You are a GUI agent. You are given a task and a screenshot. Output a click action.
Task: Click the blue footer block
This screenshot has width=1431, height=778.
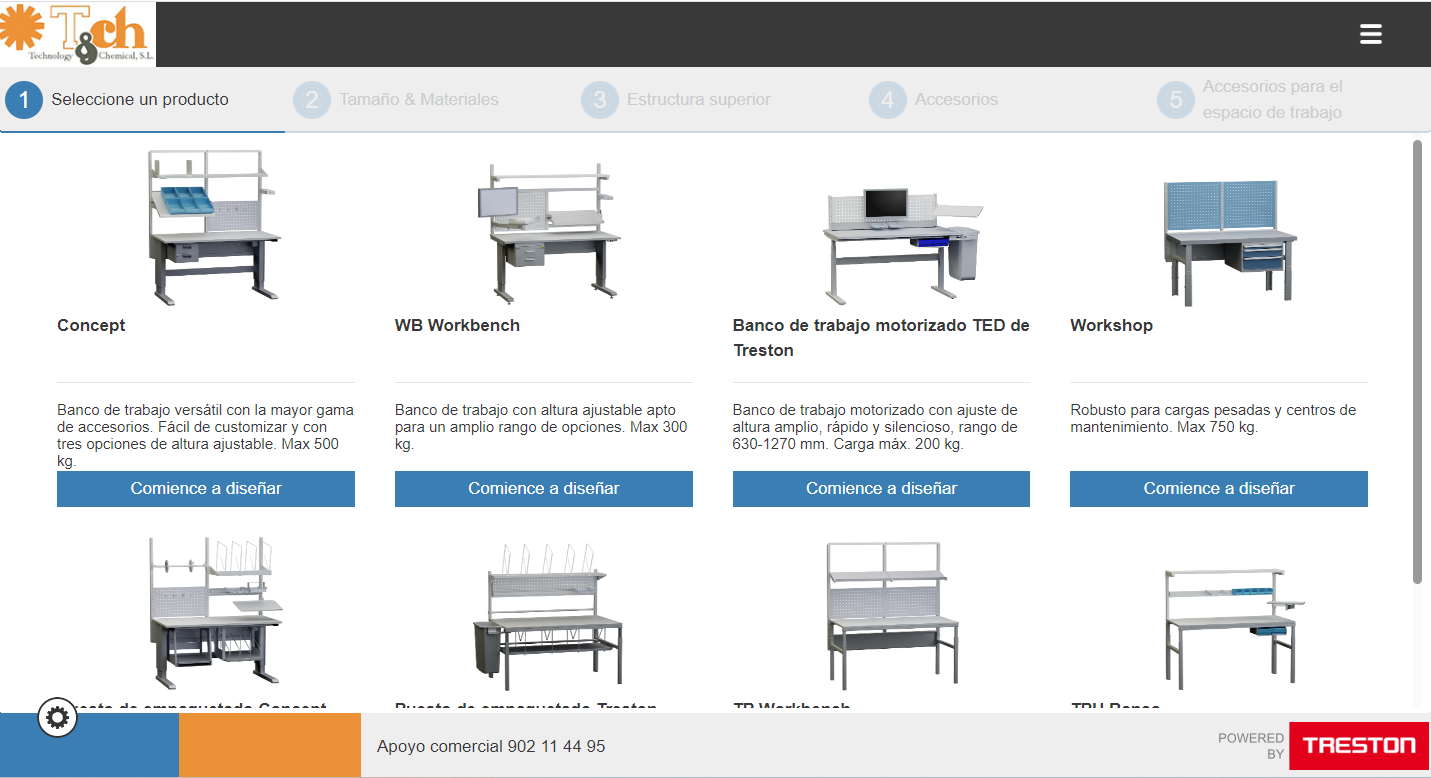click(x=90, y=745)
